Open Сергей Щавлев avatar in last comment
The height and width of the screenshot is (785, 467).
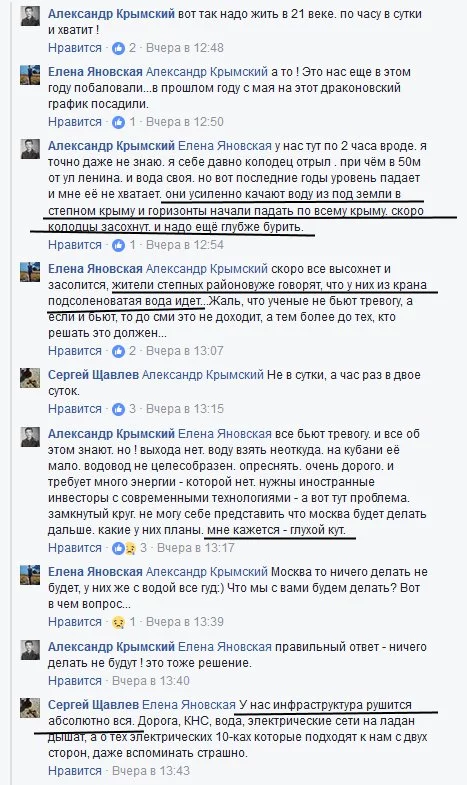pyautogui.click(x=30, y=708)
